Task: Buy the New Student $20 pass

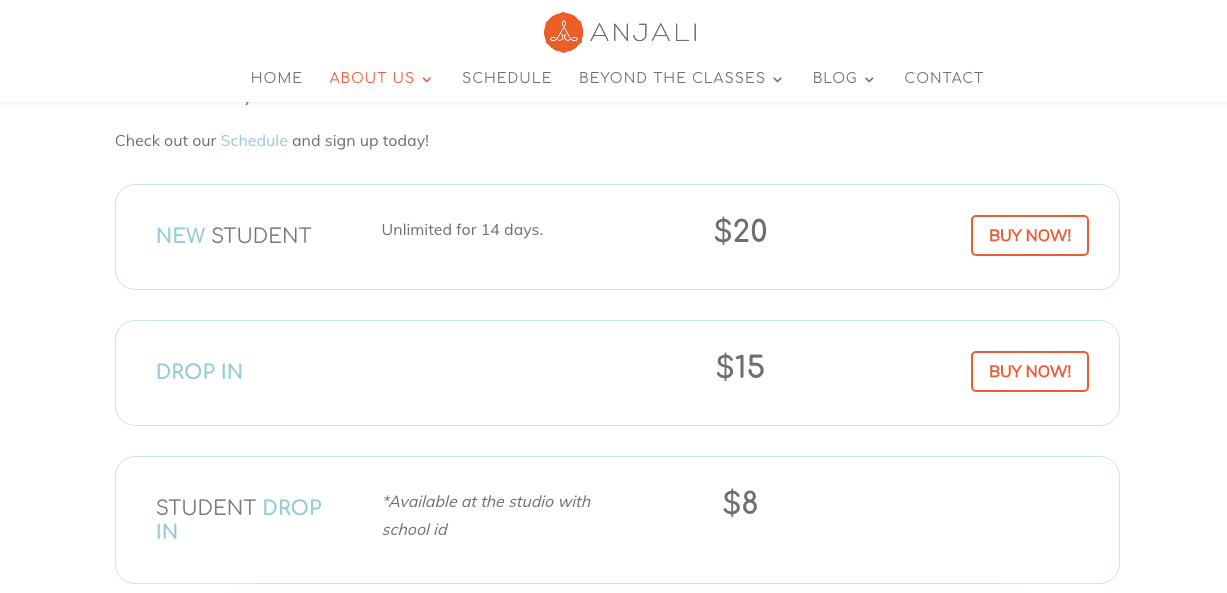Action: [x=1030, y=235]
